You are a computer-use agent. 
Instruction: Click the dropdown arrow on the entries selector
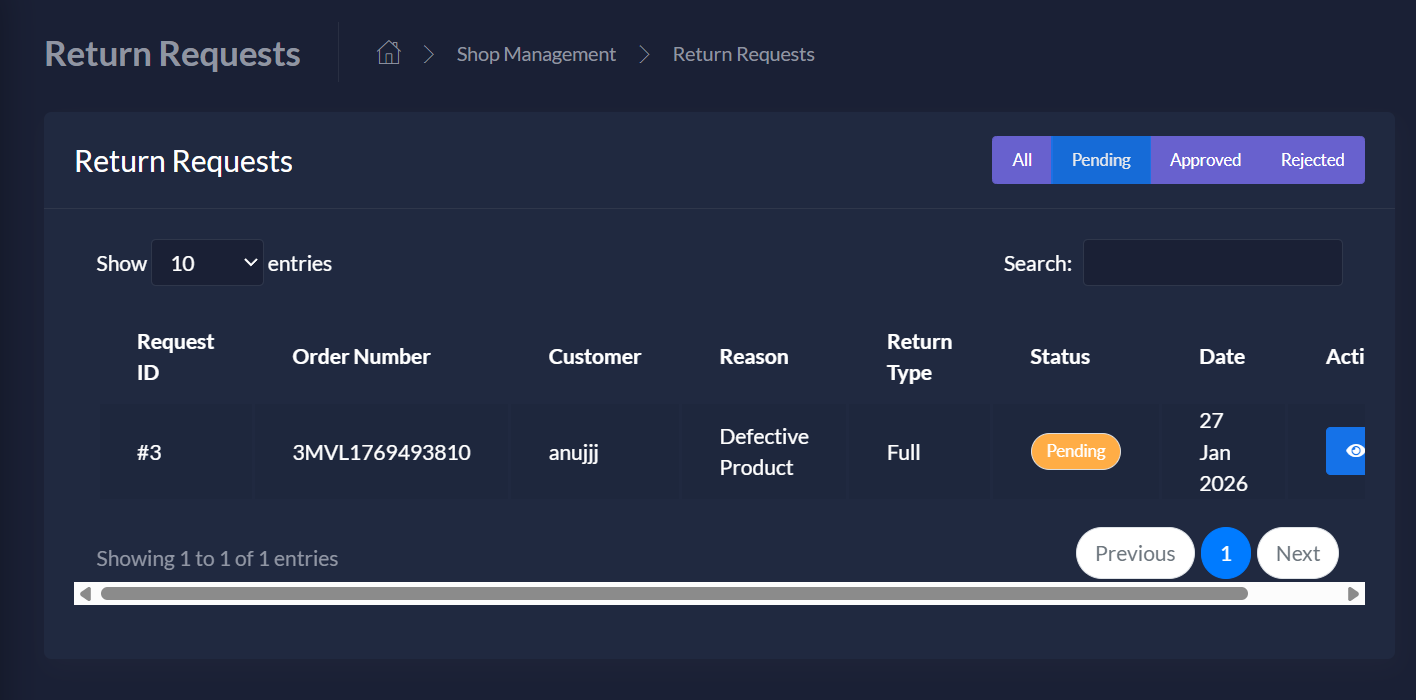[x=249, y=262]
